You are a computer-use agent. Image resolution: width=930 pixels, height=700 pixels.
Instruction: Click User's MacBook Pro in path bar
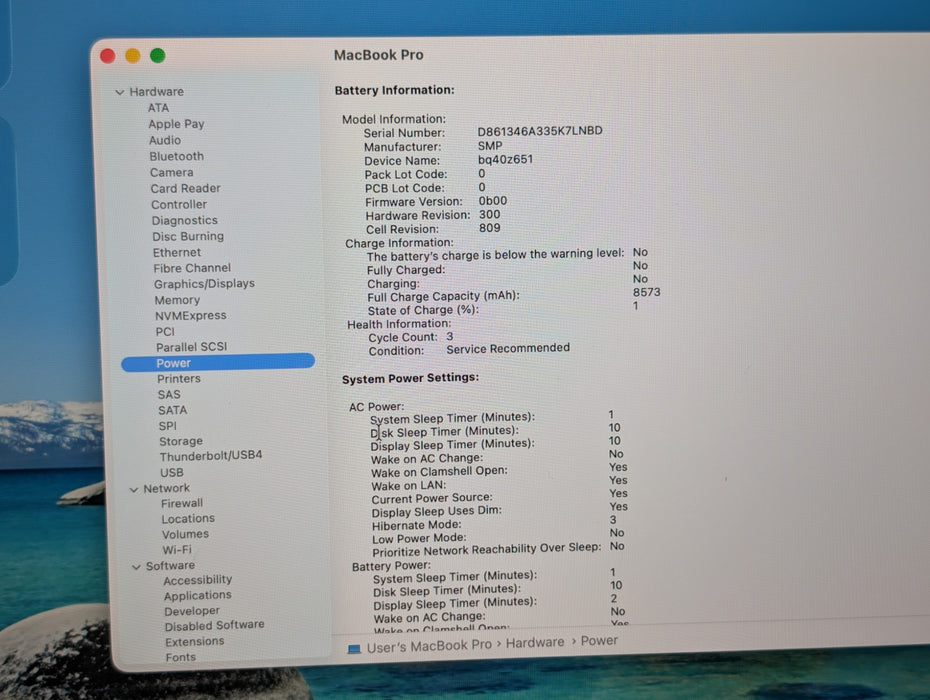(429, 646)
